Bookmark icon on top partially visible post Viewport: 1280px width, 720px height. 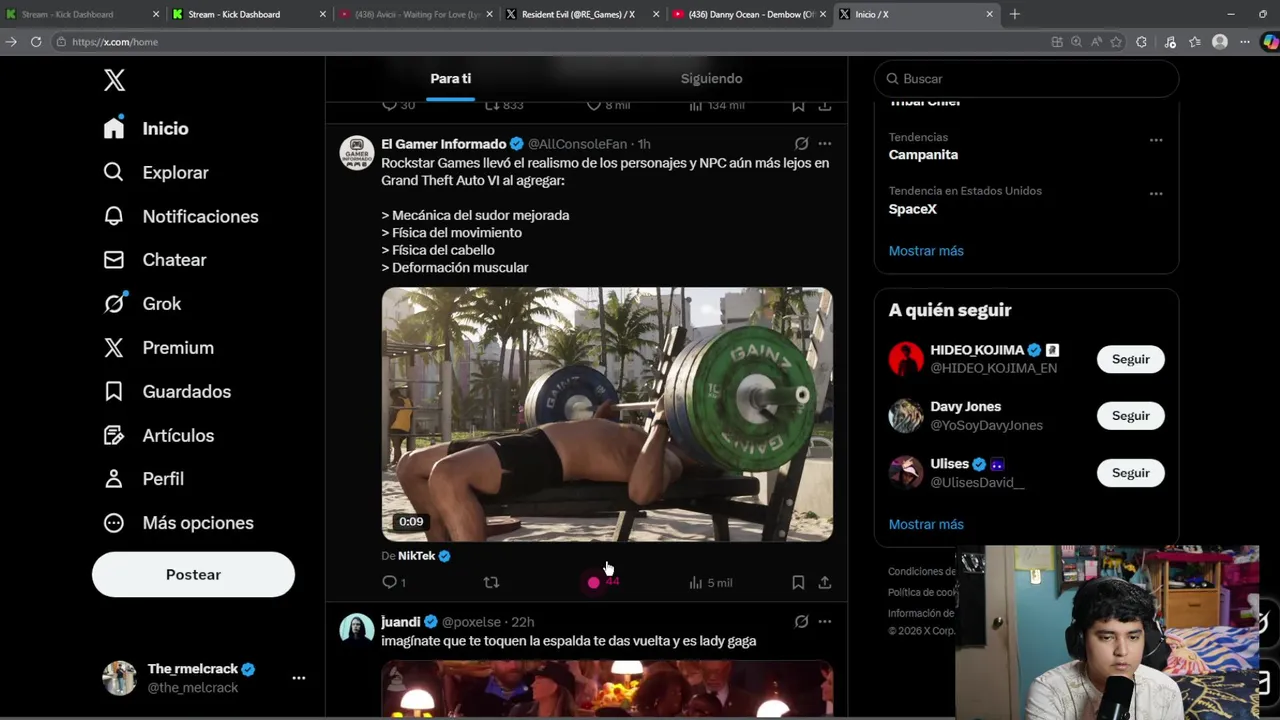(x=798, y=105)
